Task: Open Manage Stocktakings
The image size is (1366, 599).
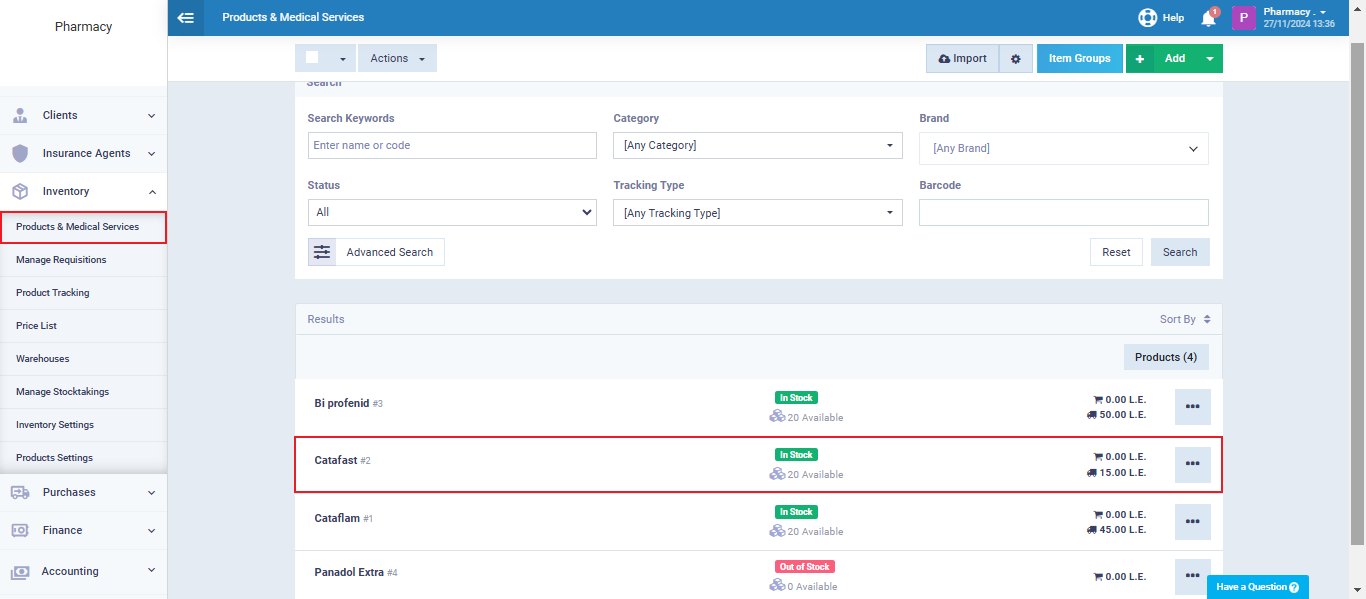Action: [83, 392]
